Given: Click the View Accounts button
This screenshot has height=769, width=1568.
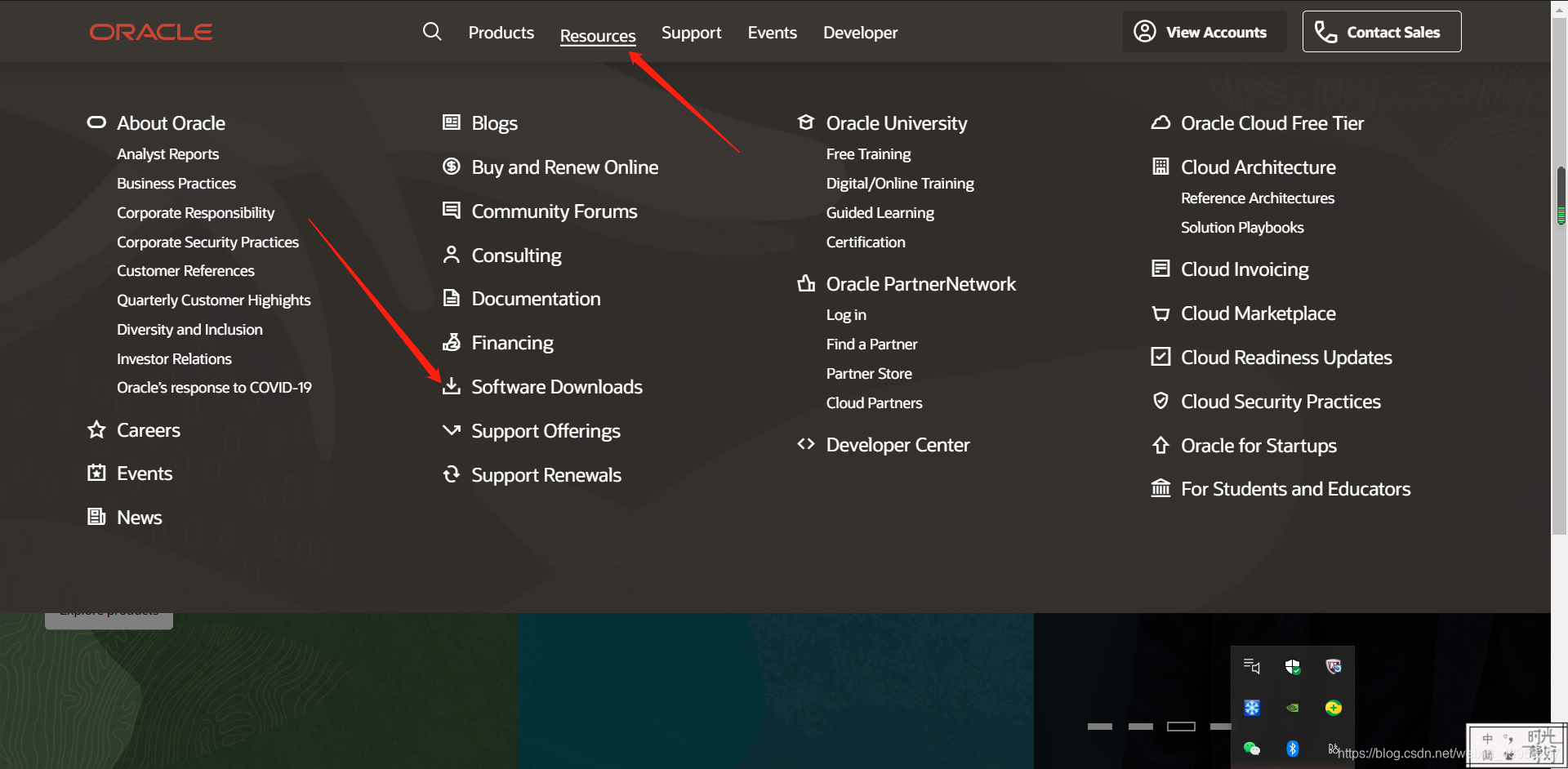Looking at the screenshot, I should pyautogui.click(x=1205, y=32).
